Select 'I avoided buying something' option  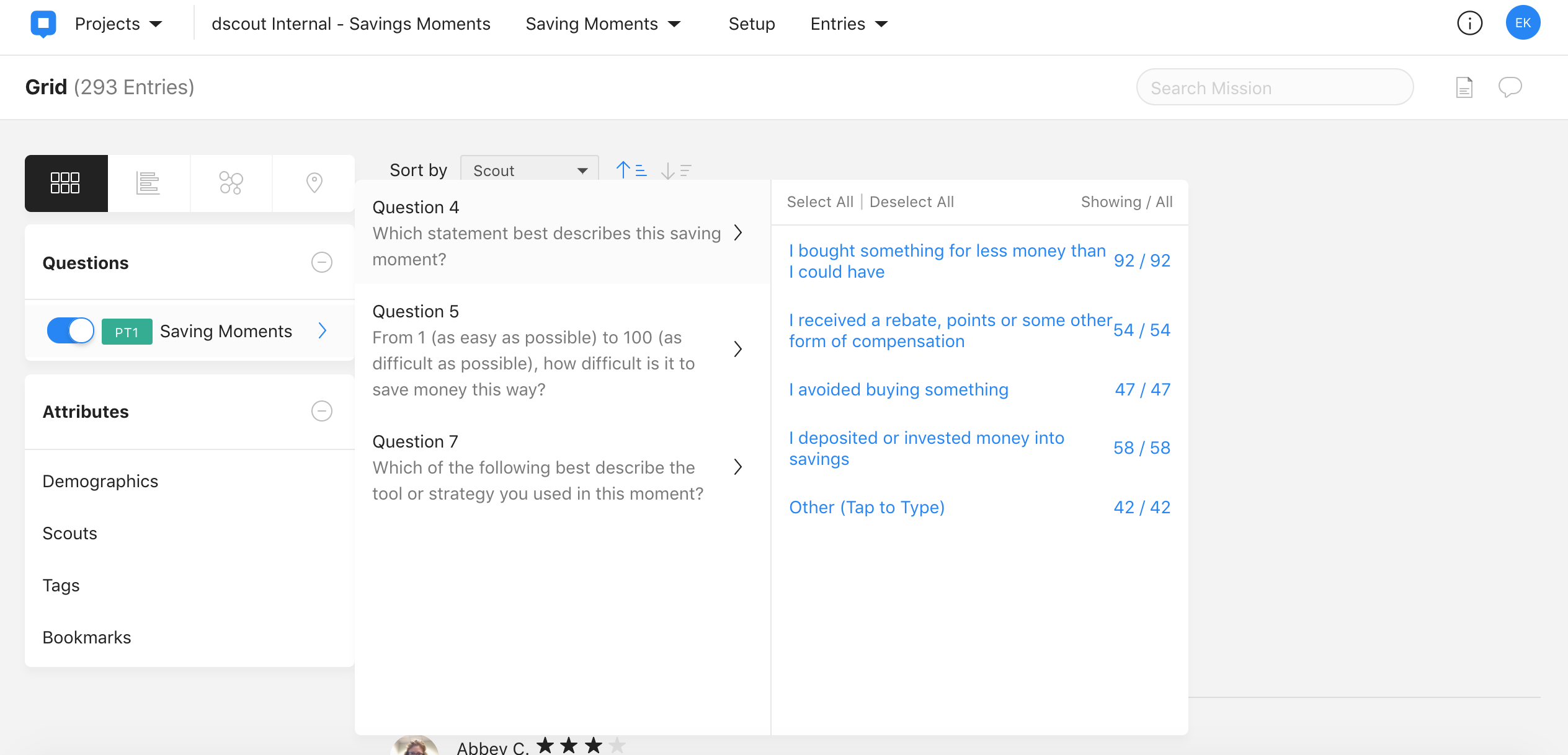click(x=898, y=389)
